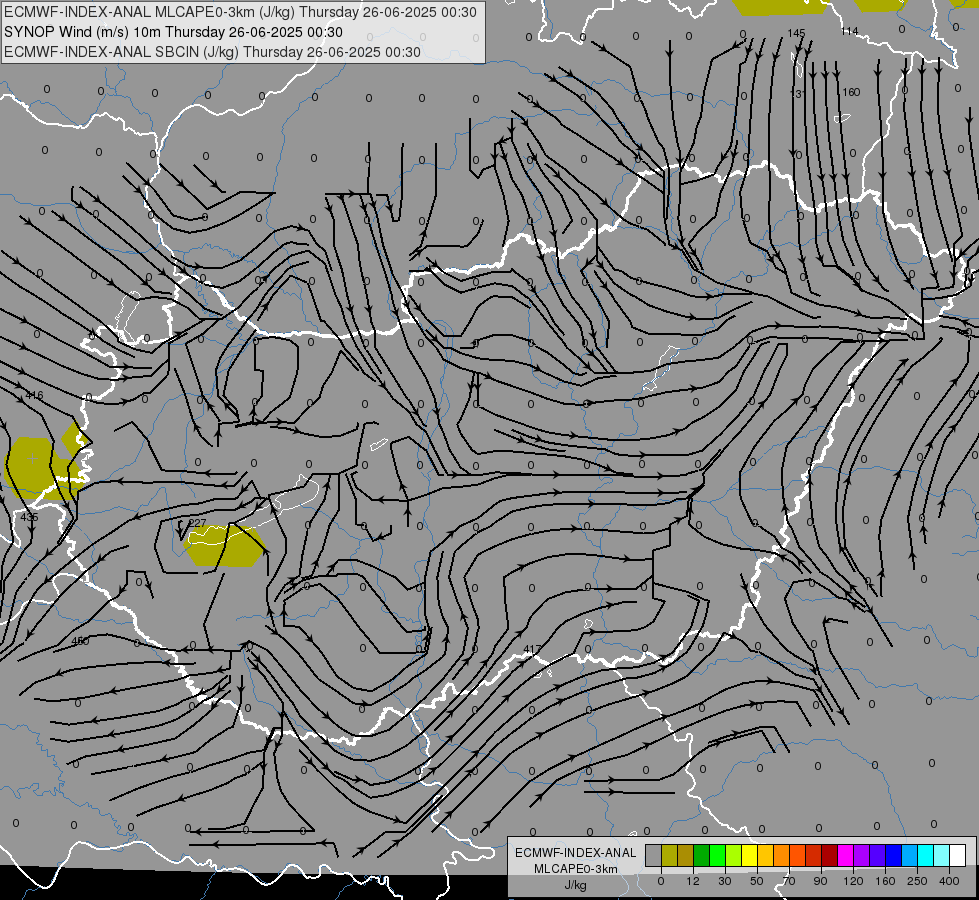This screenshot has height=900, width=979.
Task: Pick the yellow-green swatch in the legend
Action: 734,855
